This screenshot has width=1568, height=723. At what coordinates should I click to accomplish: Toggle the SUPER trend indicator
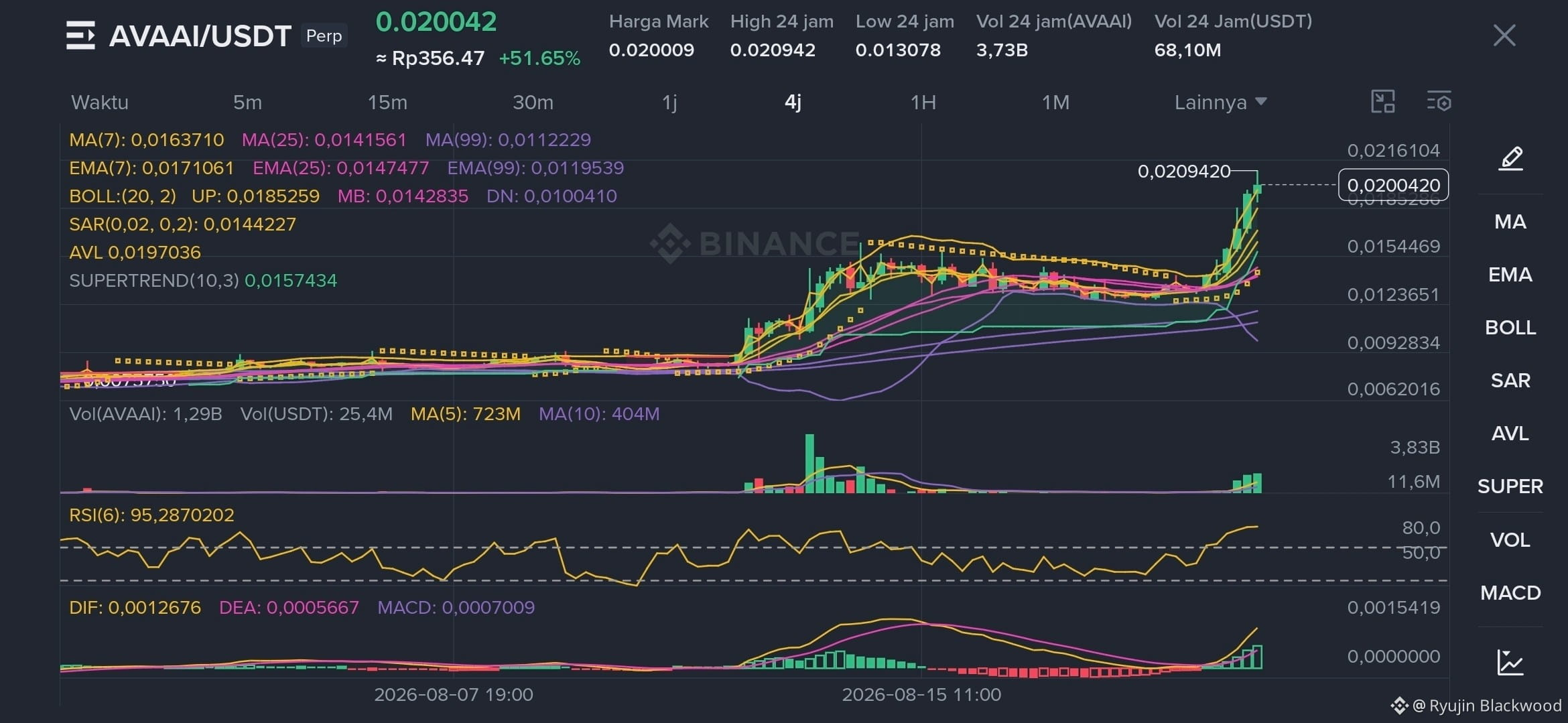click(x=1510, y=486)
